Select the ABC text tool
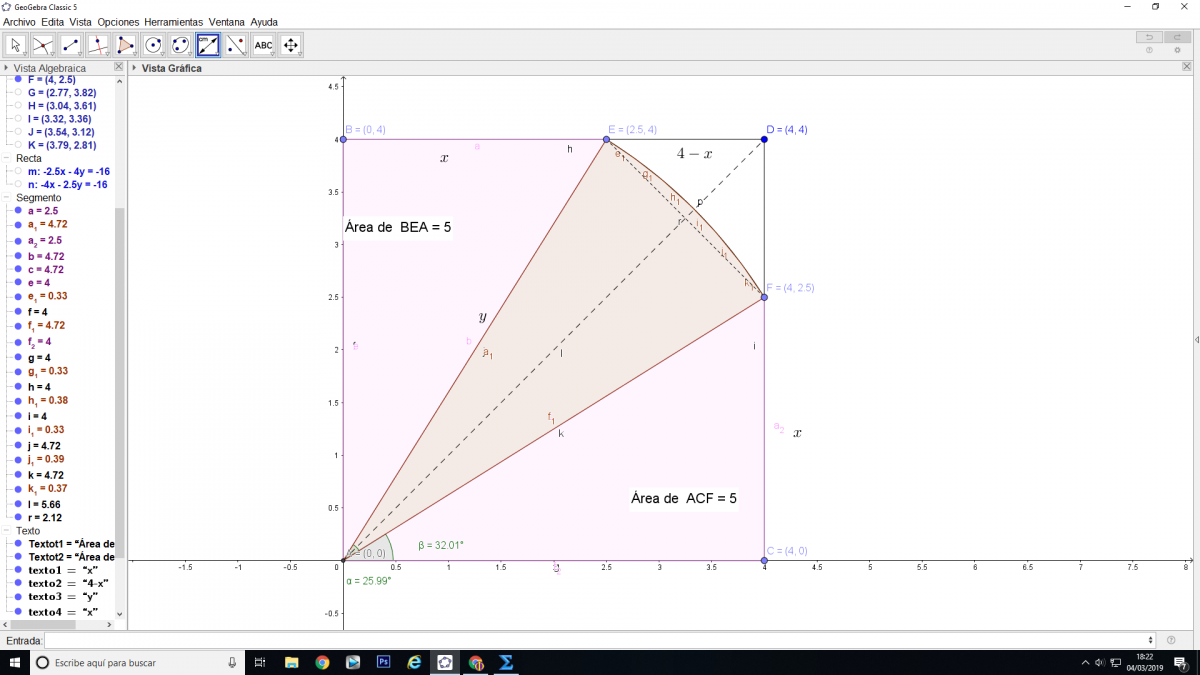Screen dimensions: 1200x675 coord(263,45)
